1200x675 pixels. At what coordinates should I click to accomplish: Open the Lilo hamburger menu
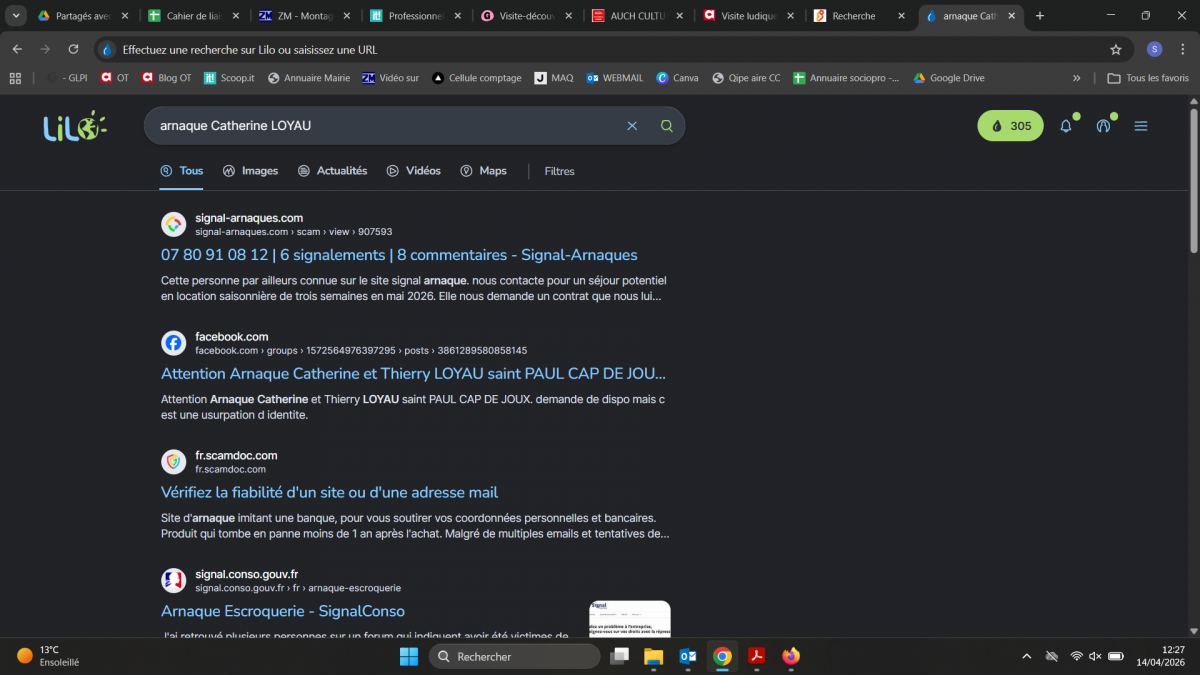[1141, 126]
